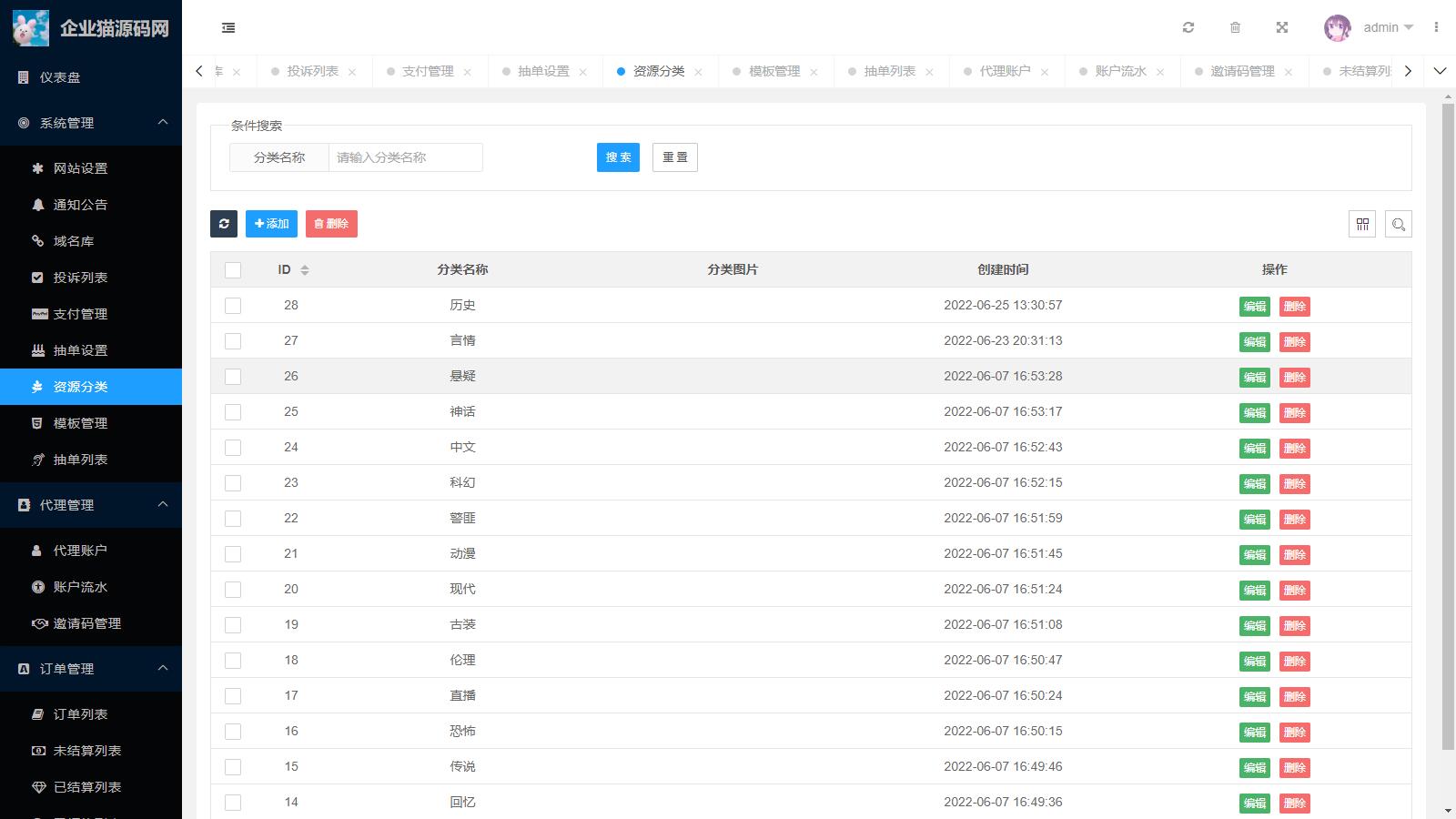Click the trash icon in top header
Screen dimensions: 1456x819
1235,27
